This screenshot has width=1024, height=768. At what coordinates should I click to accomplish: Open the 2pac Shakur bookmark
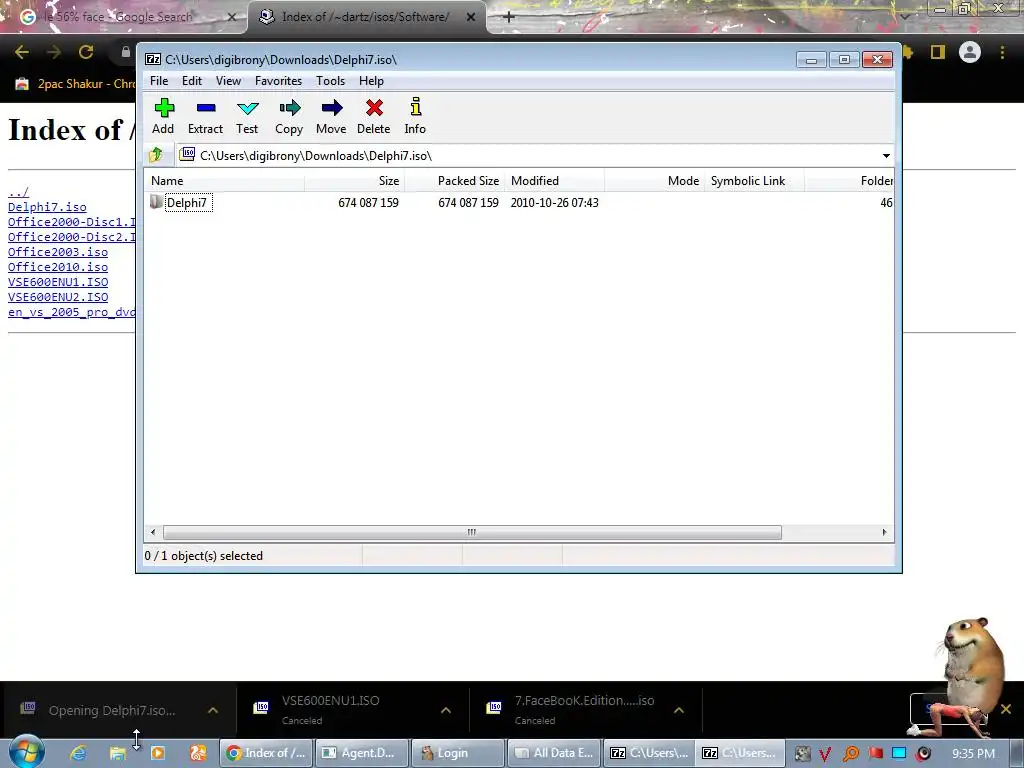pos(75,84)
